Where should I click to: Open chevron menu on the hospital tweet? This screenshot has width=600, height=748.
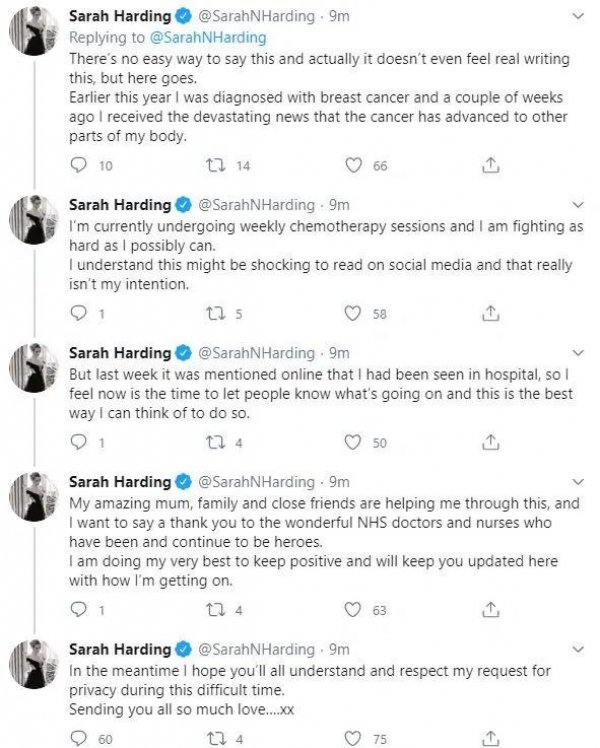tap(577, 353)
